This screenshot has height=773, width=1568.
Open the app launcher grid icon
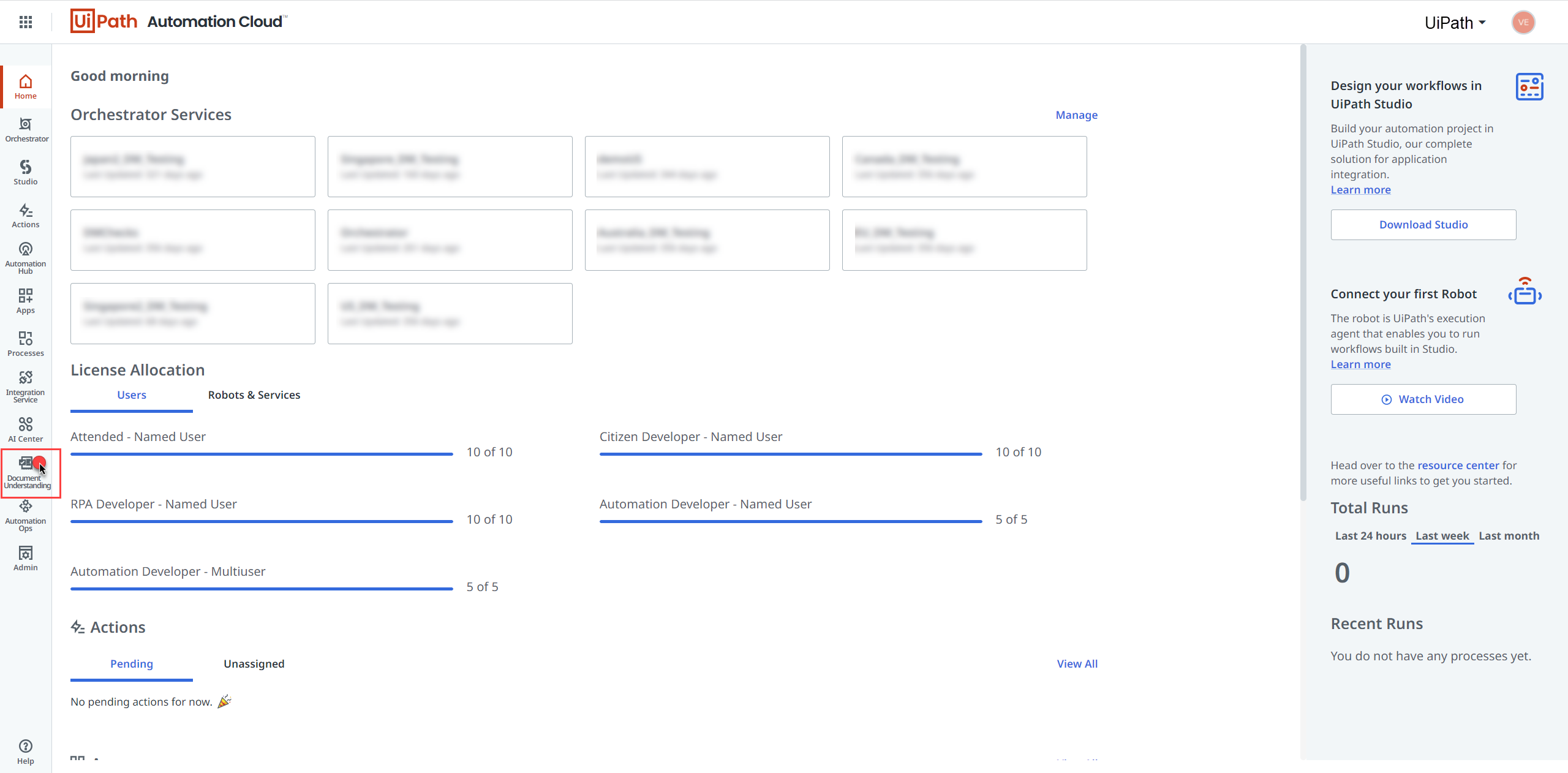(26, 22)
